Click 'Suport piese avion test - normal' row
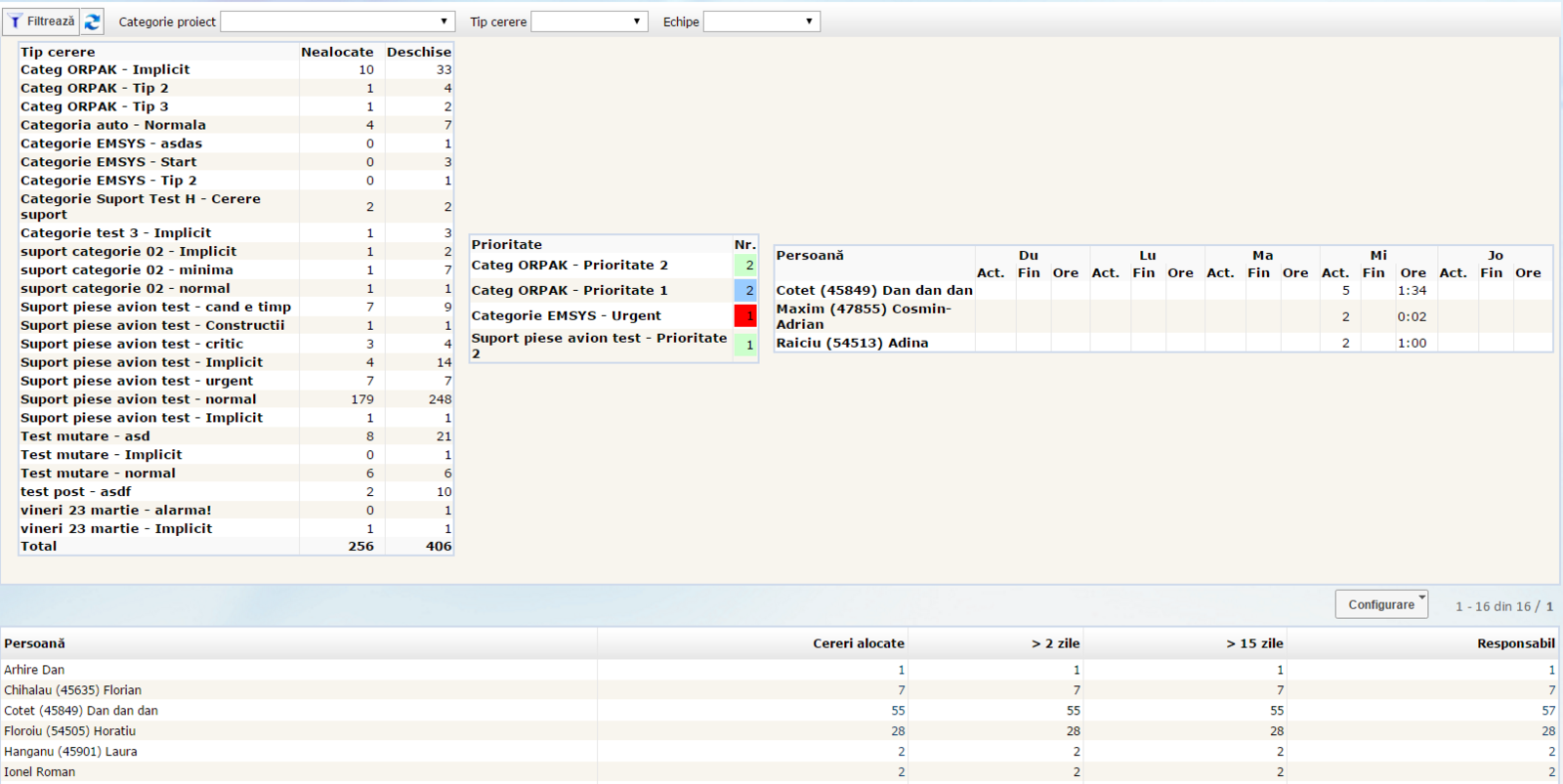The height and width of the screenshot is (784, 1563). click(x=139, y=399)
